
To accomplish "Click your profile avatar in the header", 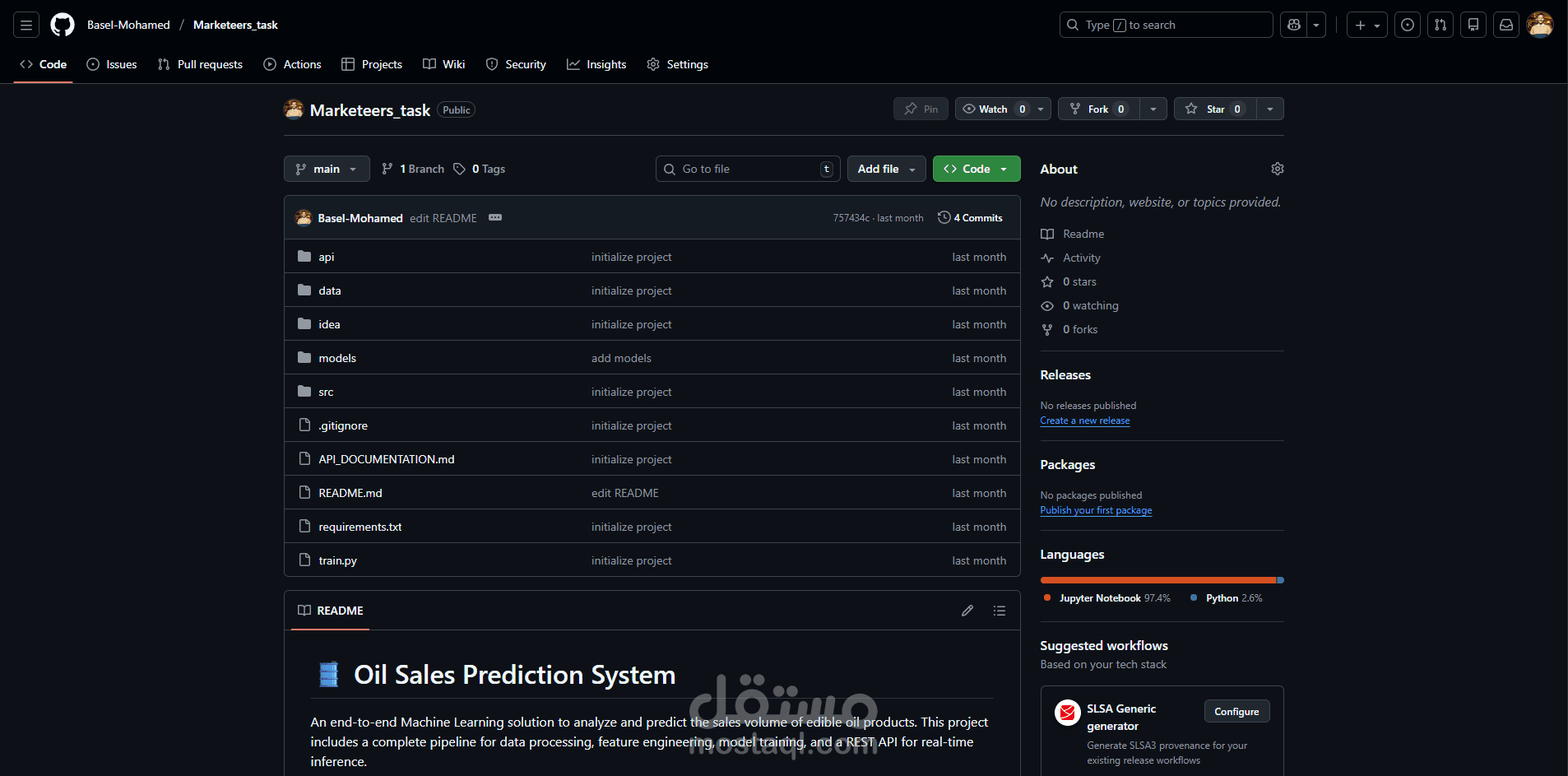I will pyautogui.click(x=1540, y=25).
